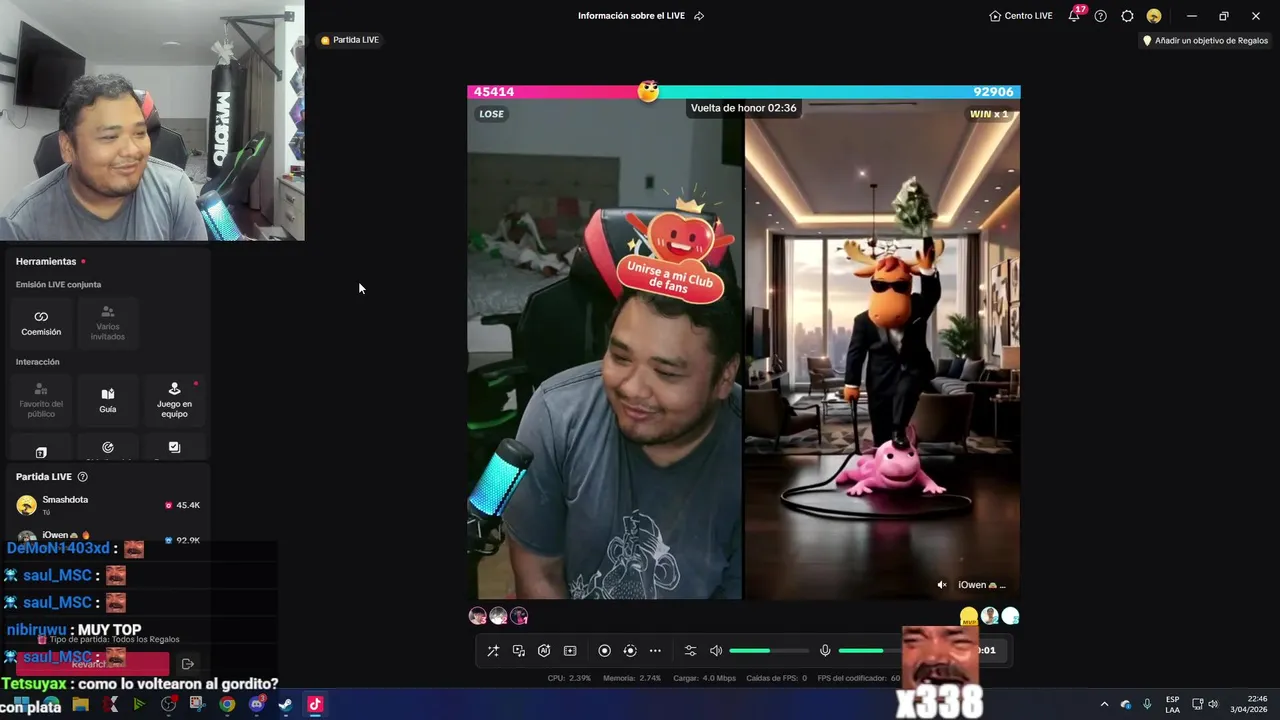
Task: Open the effects magic wand tool
Action: 493,651
